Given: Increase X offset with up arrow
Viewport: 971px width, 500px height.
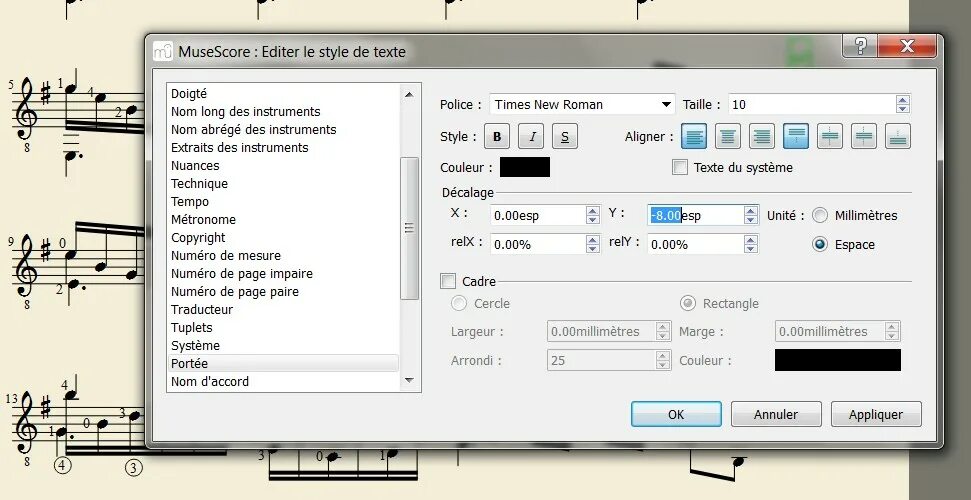Looking at the screenshot, I should click(593, 211).
